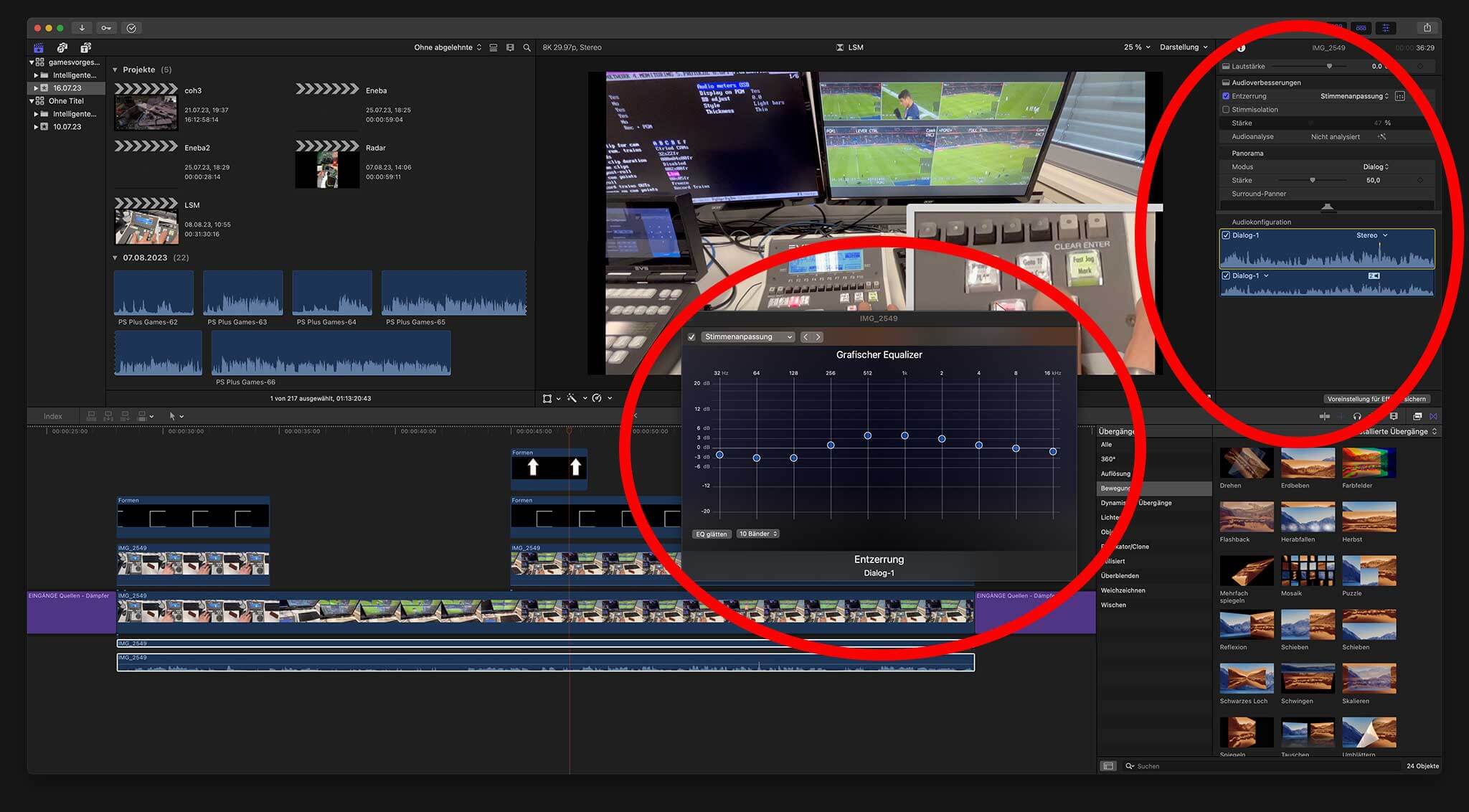Uncheck the Dialog-1 channel in Audiokonfiguration
This screenshot has width=1469, height=812.
(x=1225, y=235)
